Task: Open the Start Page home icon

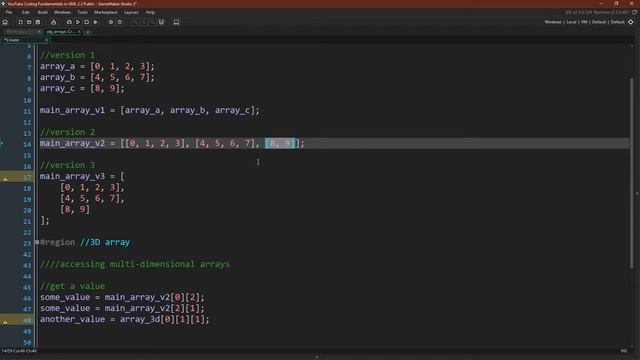Action: coord(5,22)
